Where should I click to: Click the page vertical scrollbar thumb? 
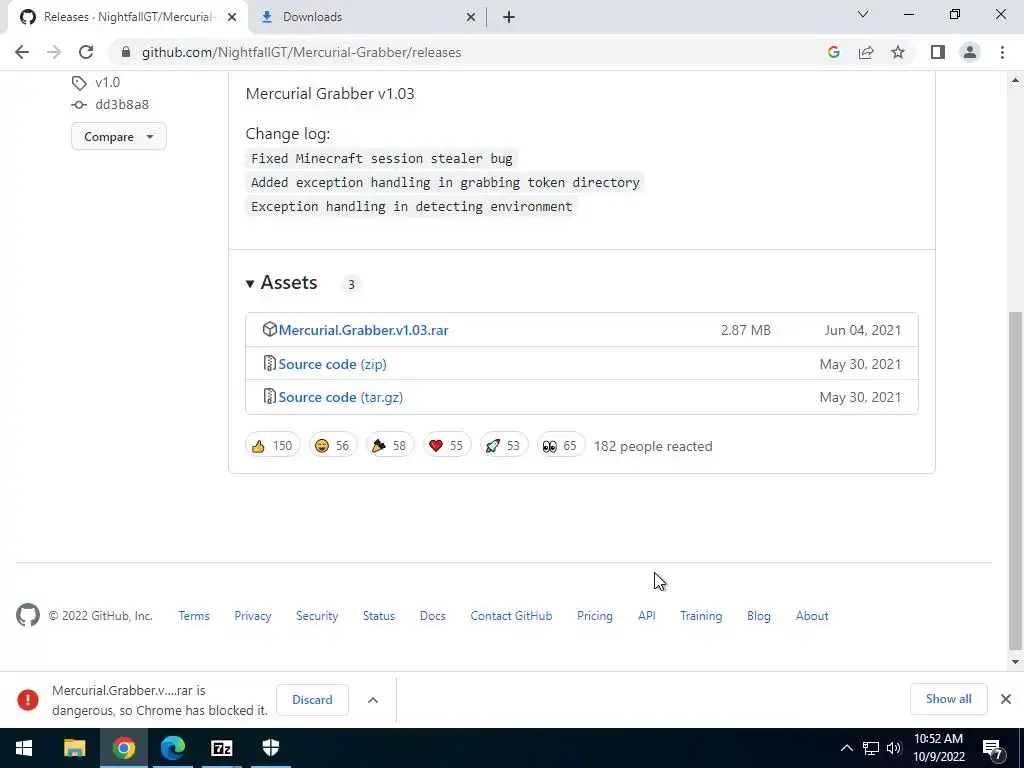coord(1014,481)
